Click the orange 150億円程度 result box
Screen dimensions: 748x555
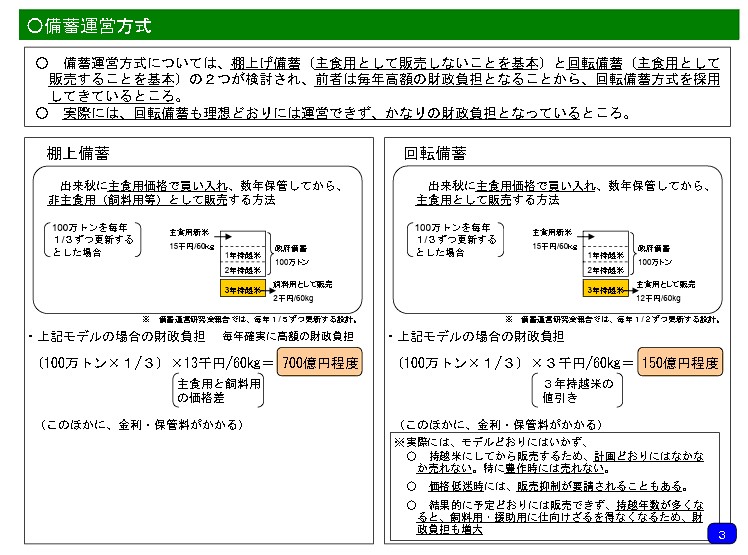[x=680, y=362]
